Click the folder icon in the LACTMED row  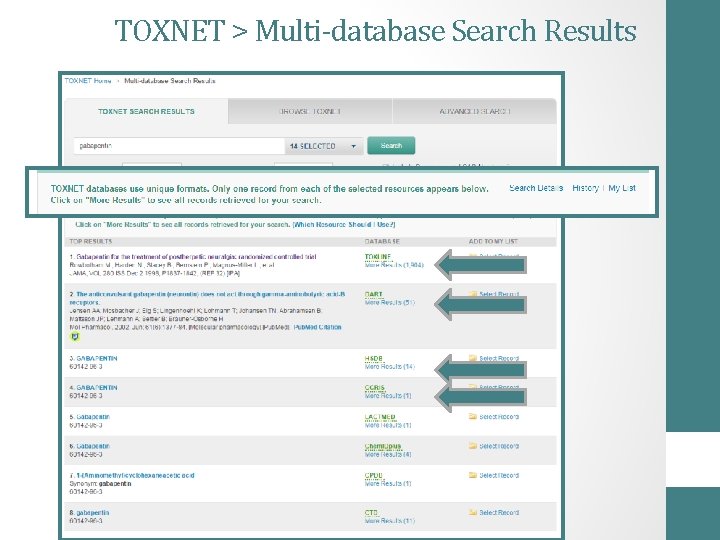(x=472, y=416)
